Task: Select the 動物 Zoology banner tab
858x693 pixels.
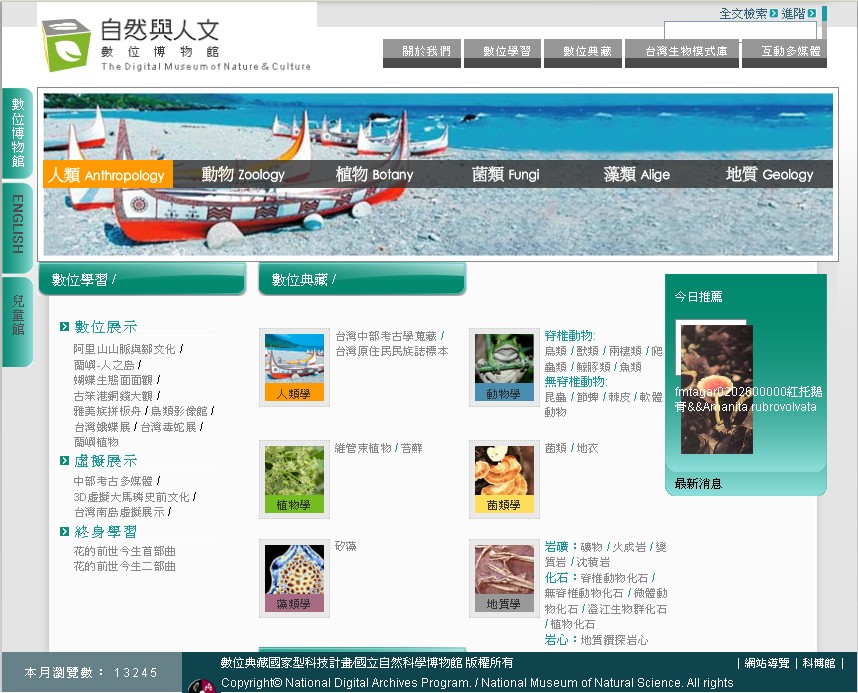Action: (x=243, y=174)
